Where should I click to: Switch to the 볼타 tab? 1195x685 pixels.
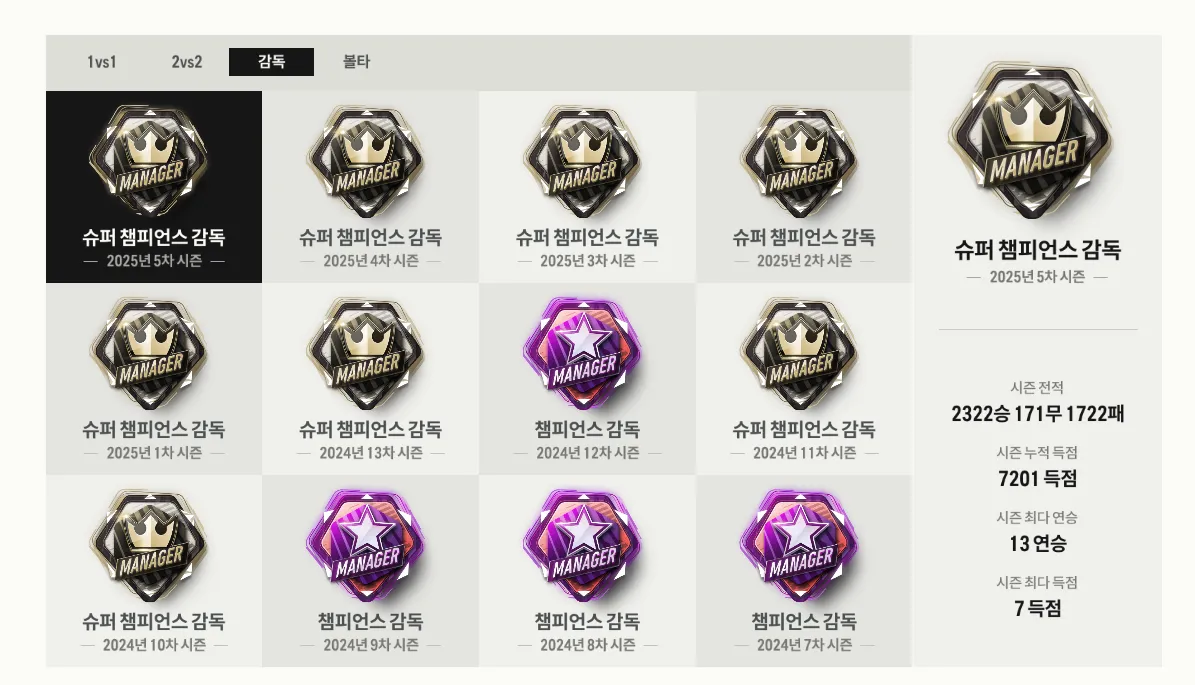click(x=356, y=62)
